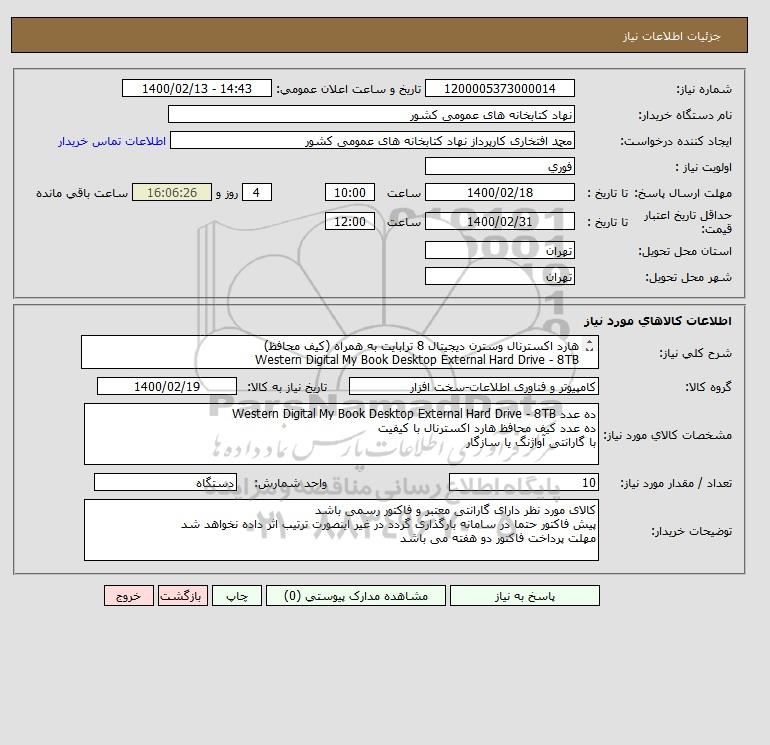
Task: Open اطلاعات تماس خریدار link
Action: pos(112,141)
